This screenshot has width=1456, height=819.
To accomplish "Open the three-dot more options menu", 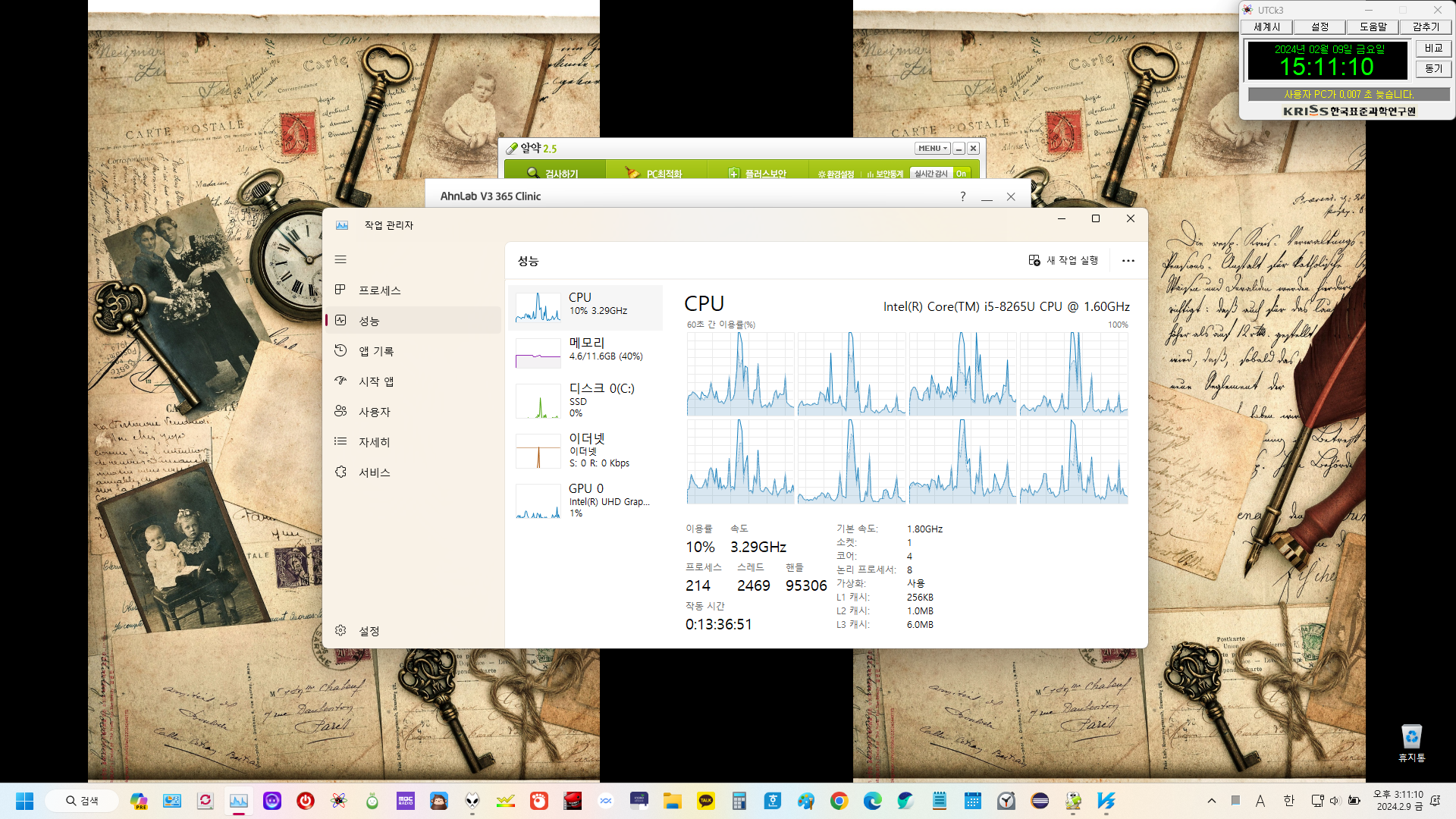I will tap(1128, 261).
